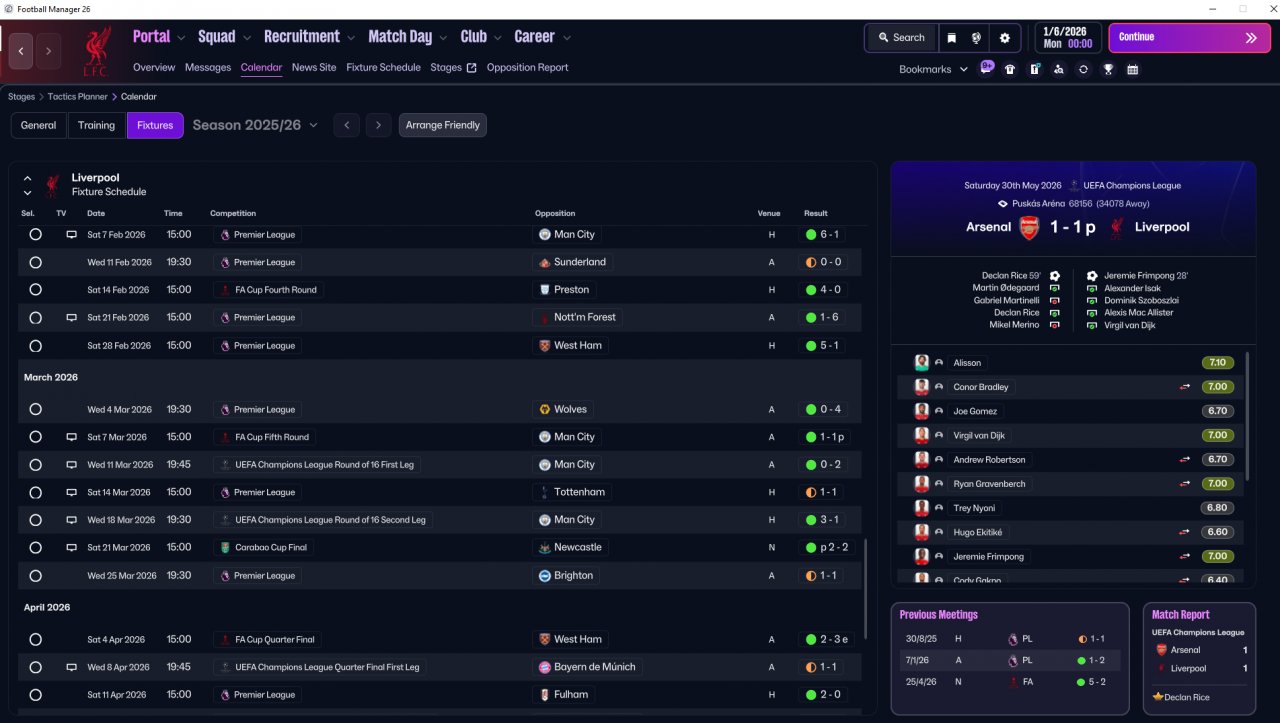Open the scouting search icon in bookmarks bar

1059,70
